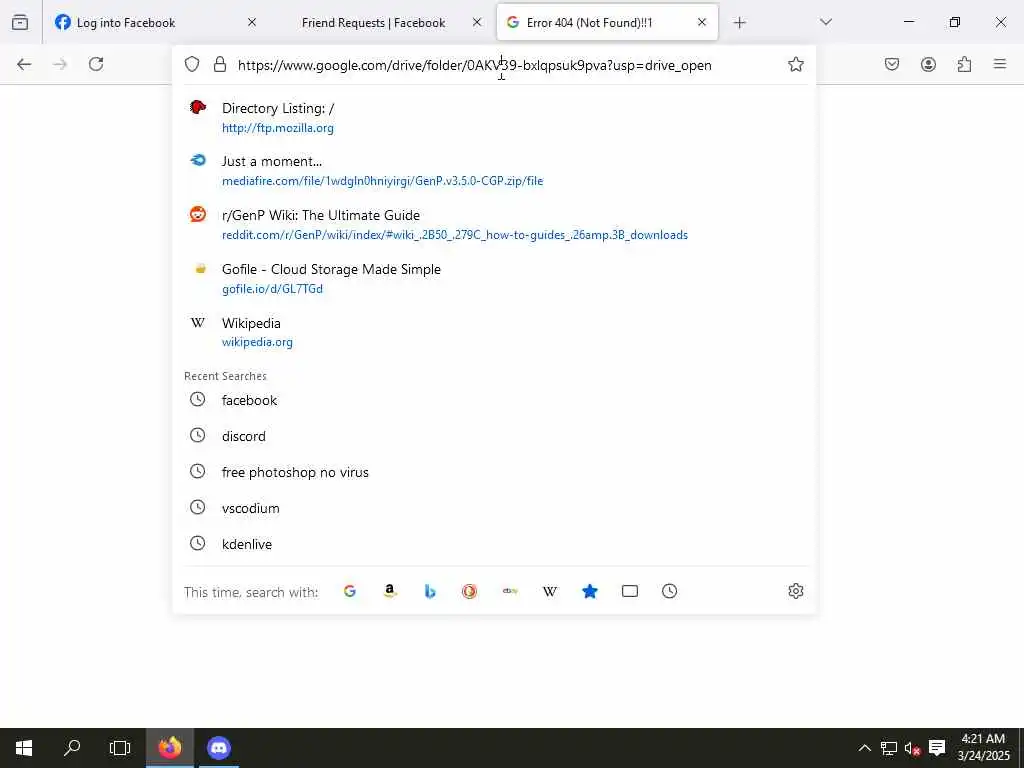
Task: Search with DuckDuckGo this time
Action: (470, 591)
